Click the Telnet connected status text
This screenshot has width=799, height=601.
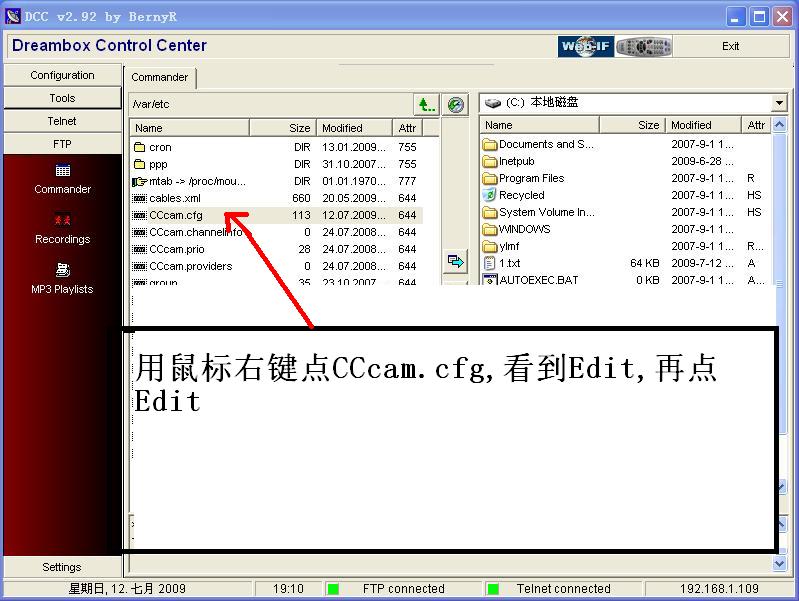click(x=564, y=589)
